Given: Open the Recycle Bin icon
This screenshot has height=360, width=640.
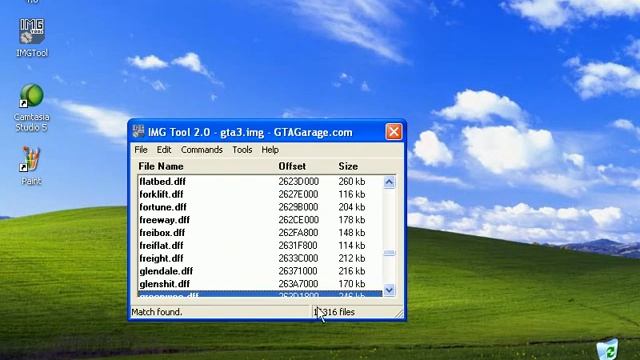Looking at the screenshot, I should pos(607,350).
